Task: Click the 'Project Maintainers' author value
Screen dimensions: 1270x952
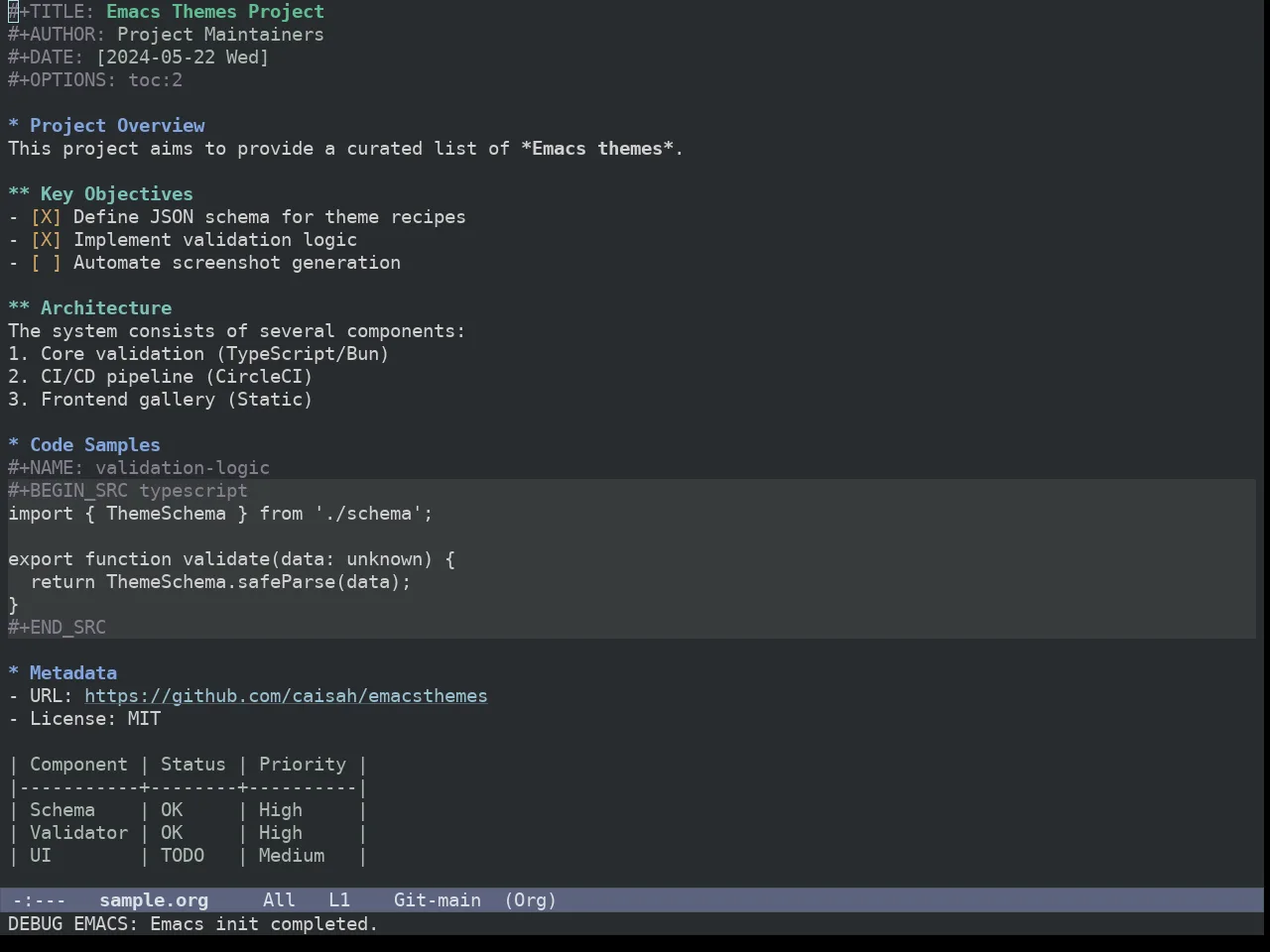Action: 220,35
